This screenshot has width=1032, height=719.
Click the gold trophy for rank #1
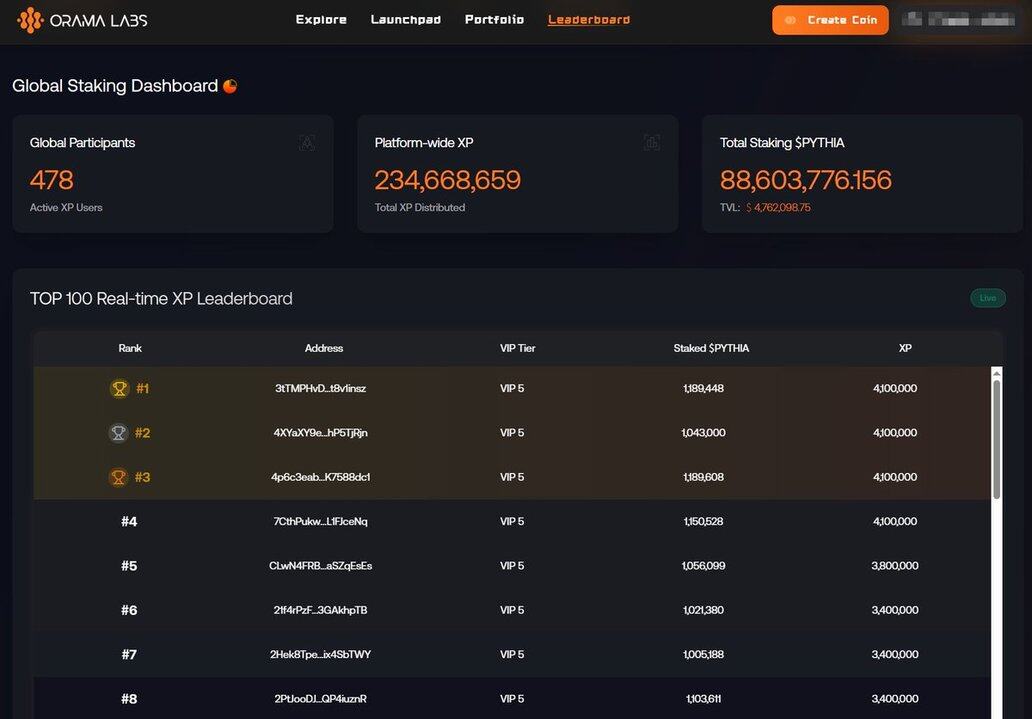click(x=119, y=389)
